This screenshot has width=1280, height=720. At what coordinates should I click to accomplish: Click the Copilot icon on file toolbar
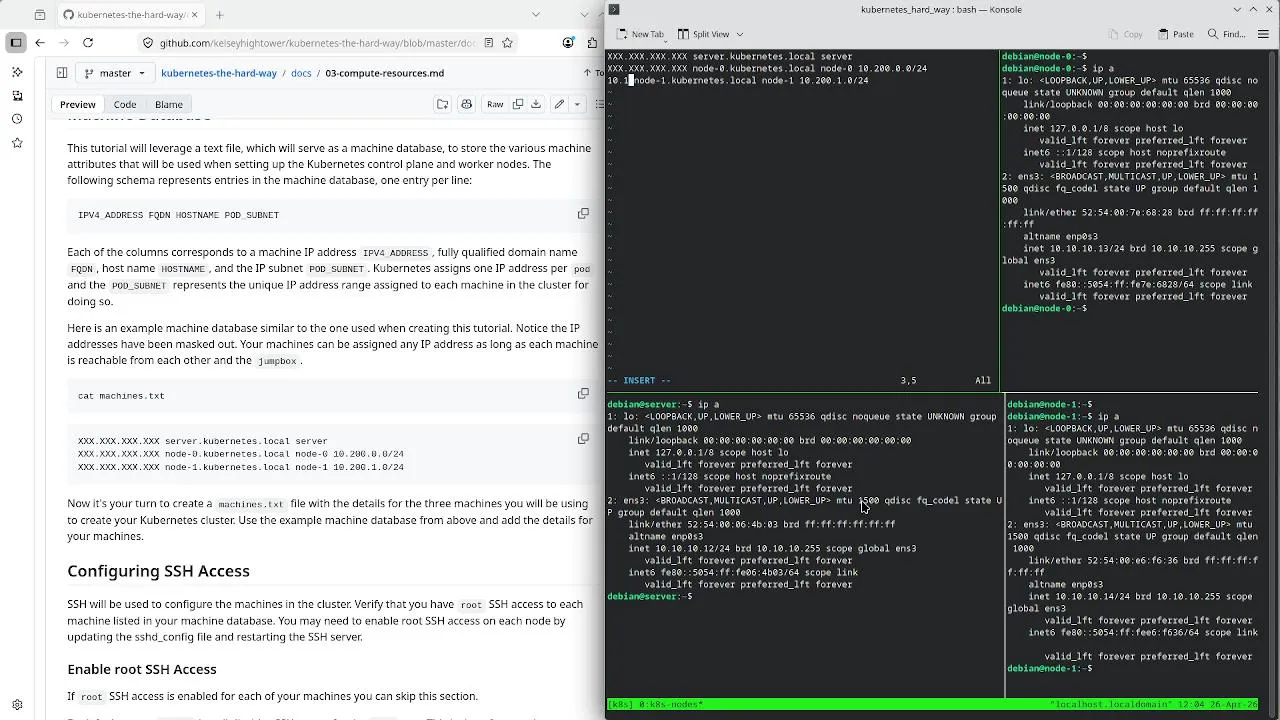[x=466, y=104]
